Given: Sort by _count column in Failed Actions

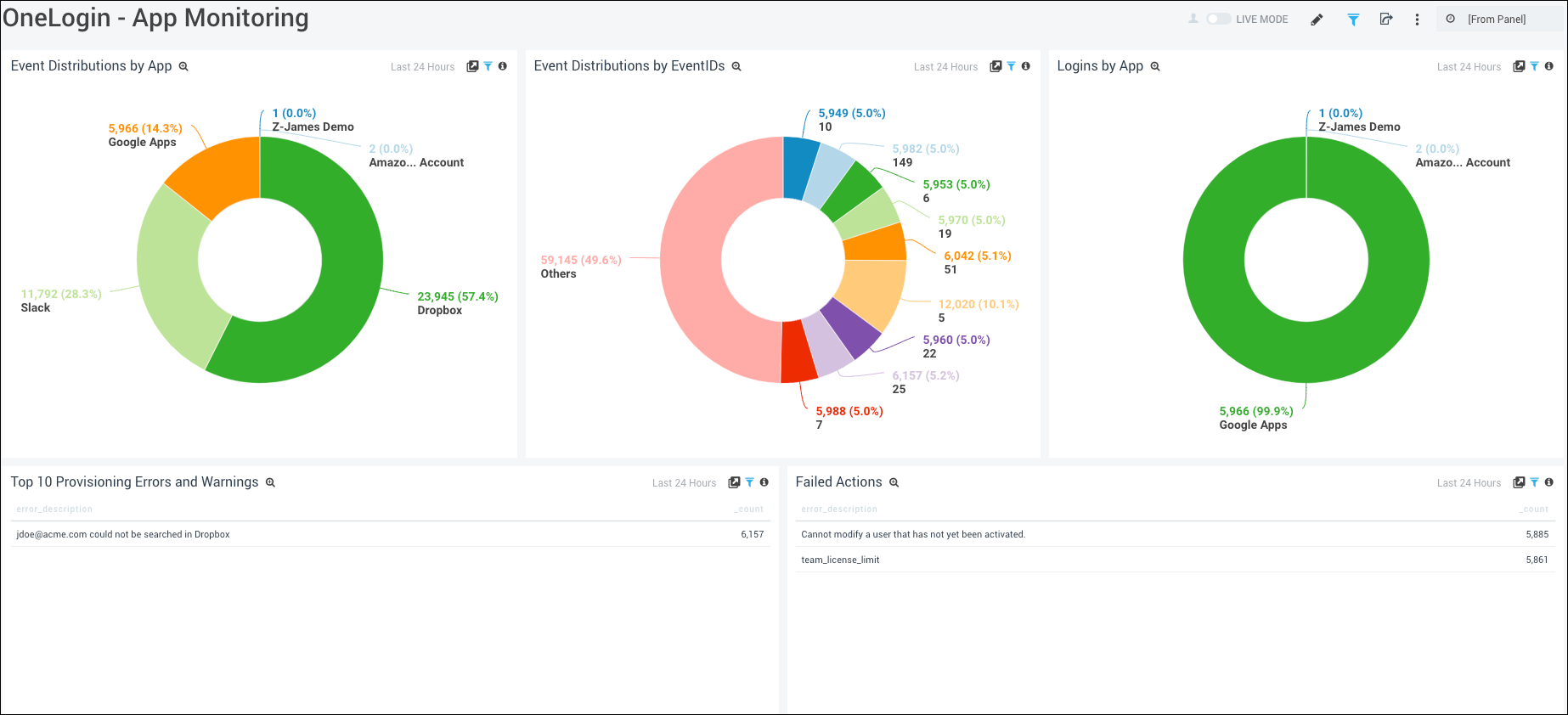Looking at the screenshot, I should coord(1535,510).
